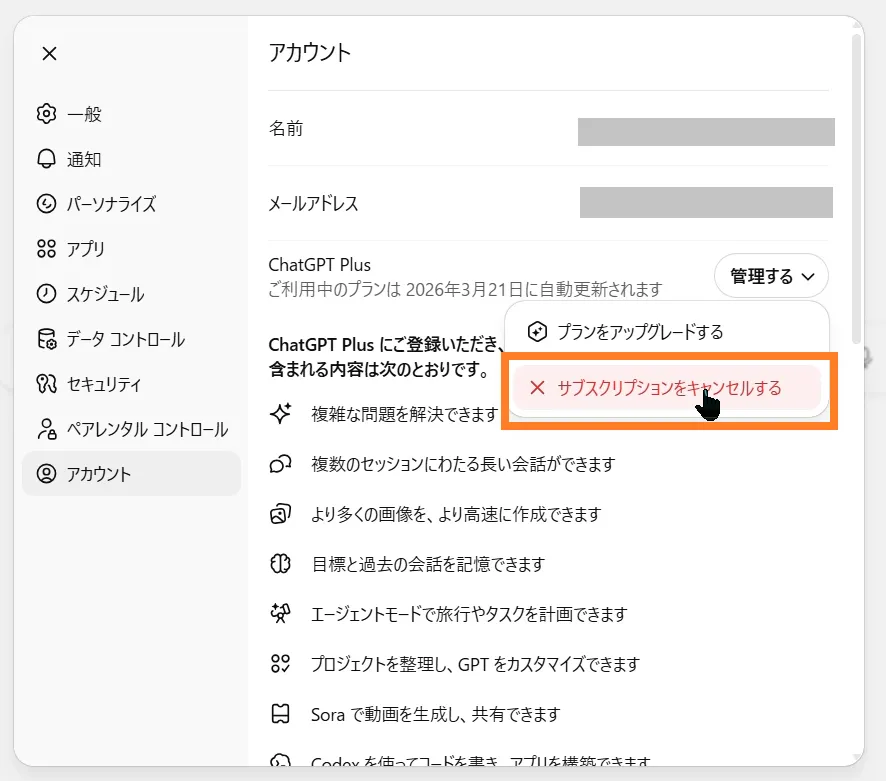Viewport: 886px width, 781px height.
Task: Click the redacted 名前 value field
Action: click(706, 132)
